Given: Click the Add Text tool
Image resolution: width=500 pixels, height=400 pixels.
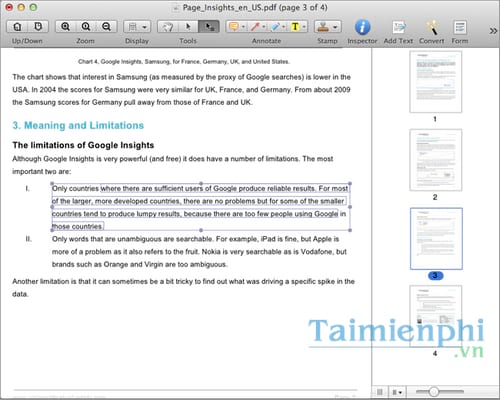Looking at the screenshot, I should pyautogui.click(x=398, y=27).
